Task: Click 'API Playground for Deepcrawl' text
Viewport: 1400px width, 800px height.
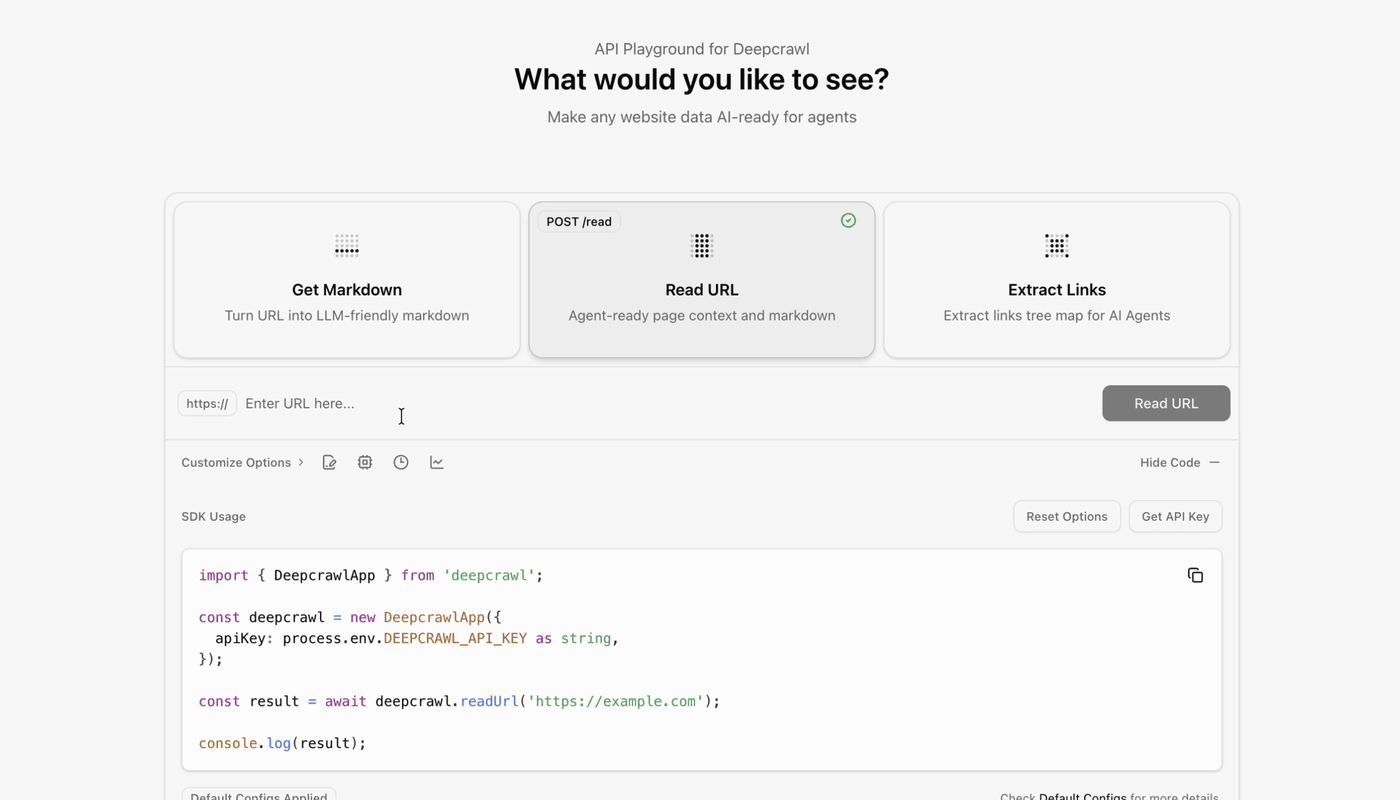Action: [702, 49]
